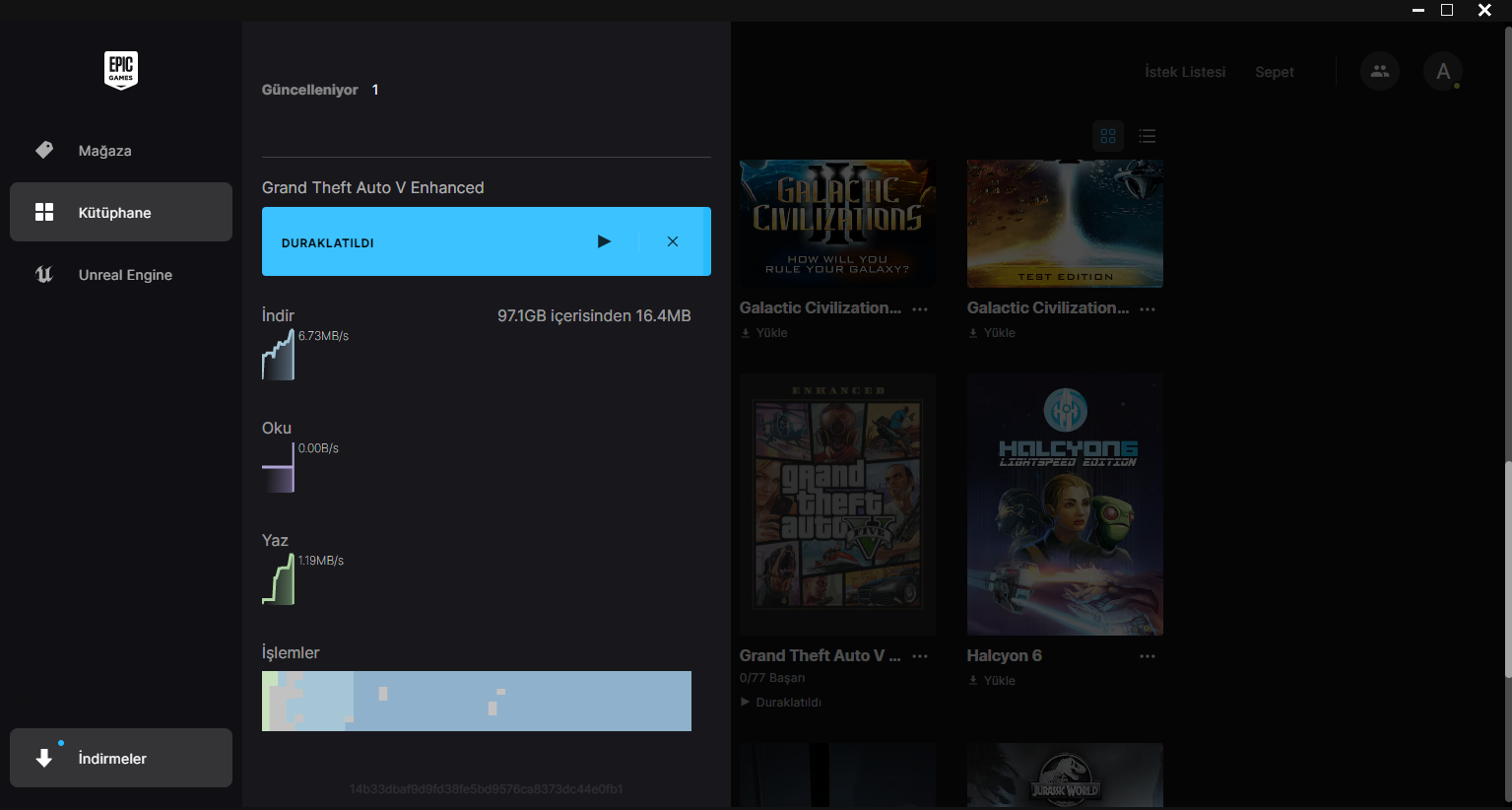
Task: Click the 97.1GB içerisinden 16.4MB text
Action: pos(594,316)
